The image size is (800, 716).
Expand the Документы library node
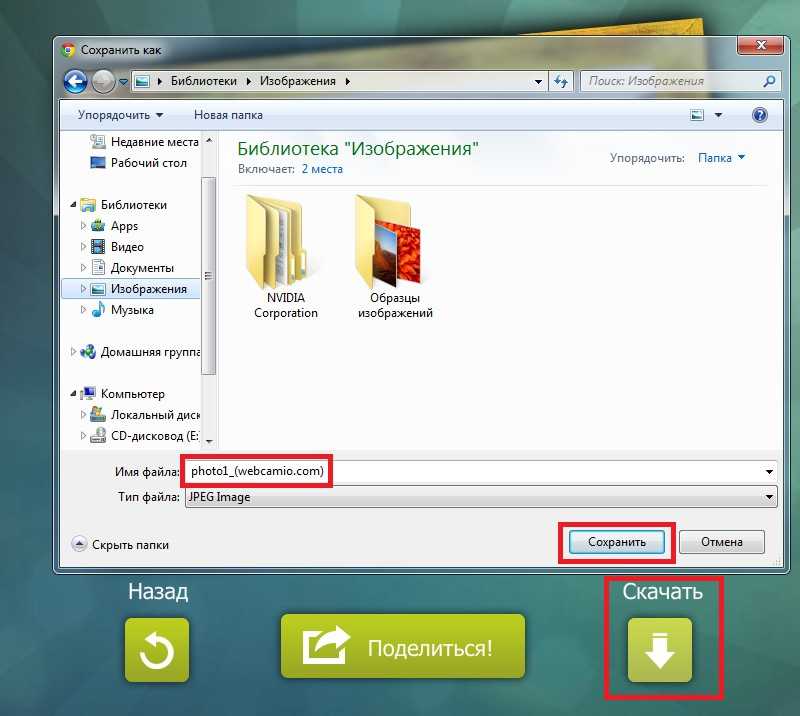pyautogui.click(x=83, y=267)
